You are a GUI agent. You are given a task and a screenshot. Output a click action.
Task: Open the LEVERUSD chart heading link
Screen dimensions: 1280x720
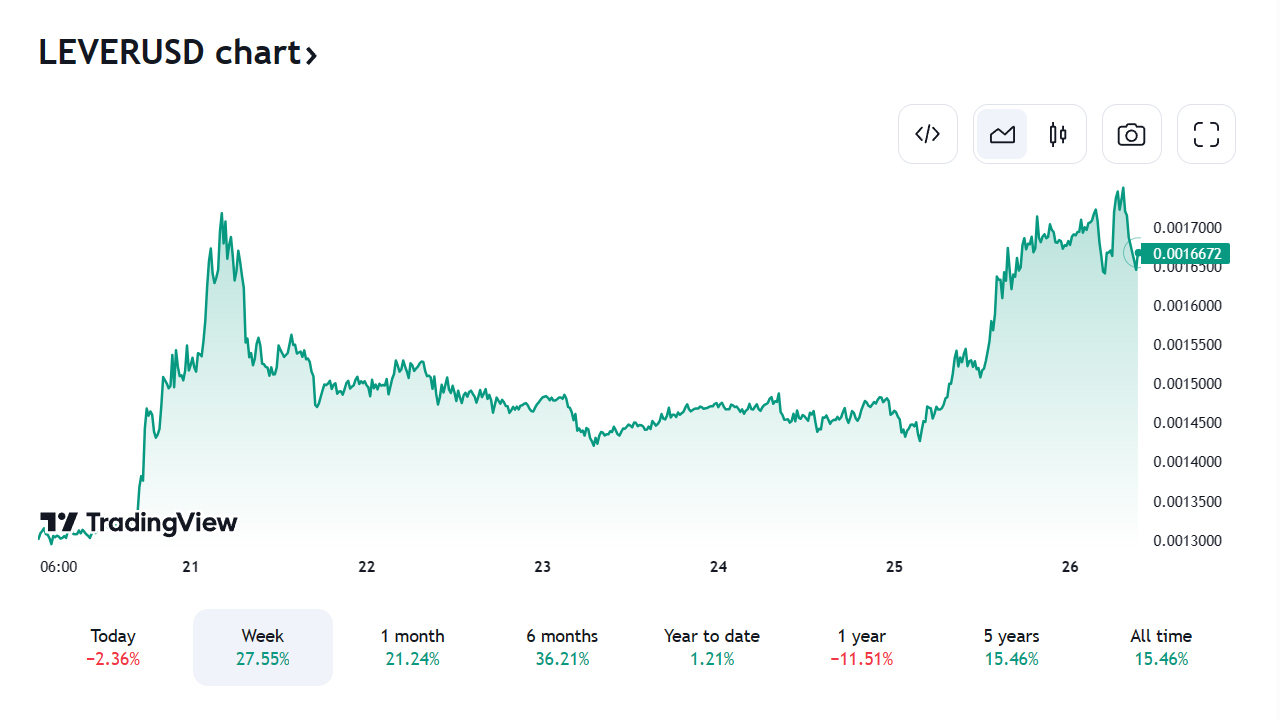pyautogui.click(x=168, y=52)
